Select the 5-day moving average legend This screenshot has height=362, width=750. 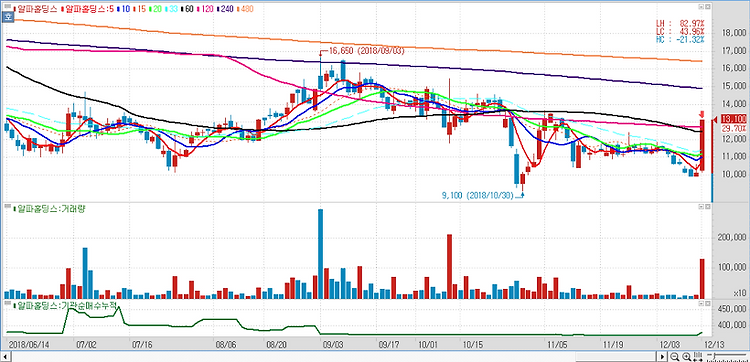coord(88,9)
